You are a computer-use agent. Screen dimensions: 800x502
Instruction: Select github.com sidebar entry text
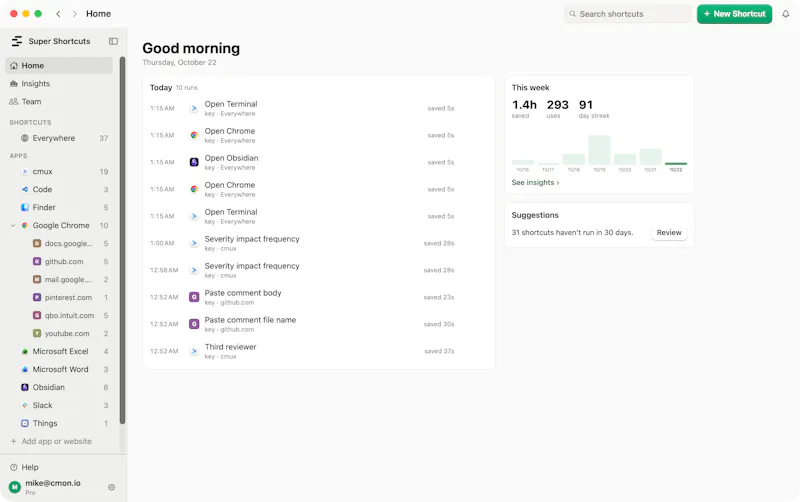64,261
